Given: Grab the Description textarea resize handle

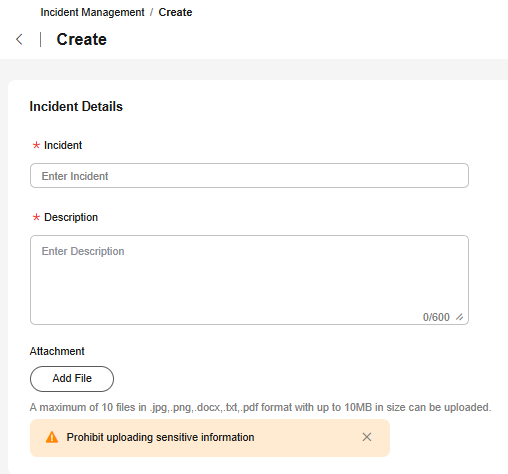Looking at the screenshot, I should click(x=460, y=317).
